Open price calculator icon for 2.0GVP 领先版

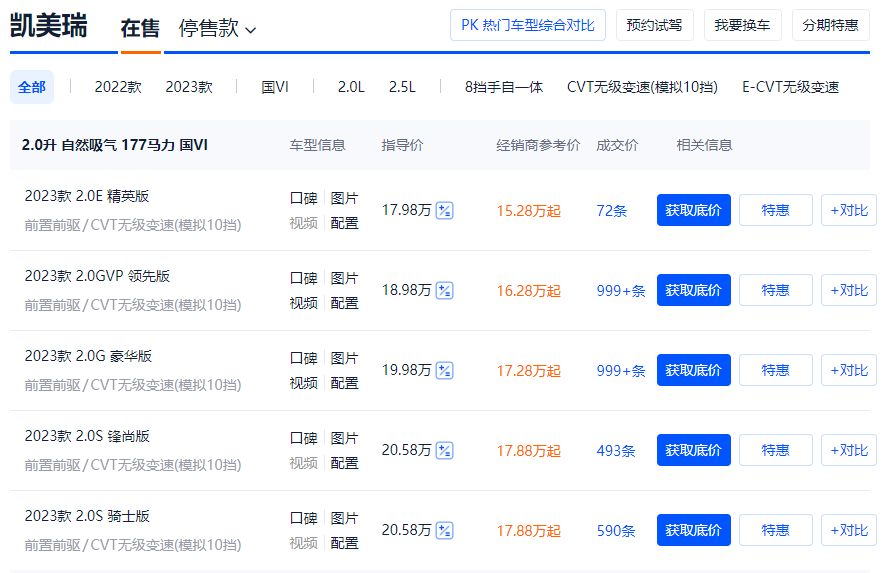444,290
